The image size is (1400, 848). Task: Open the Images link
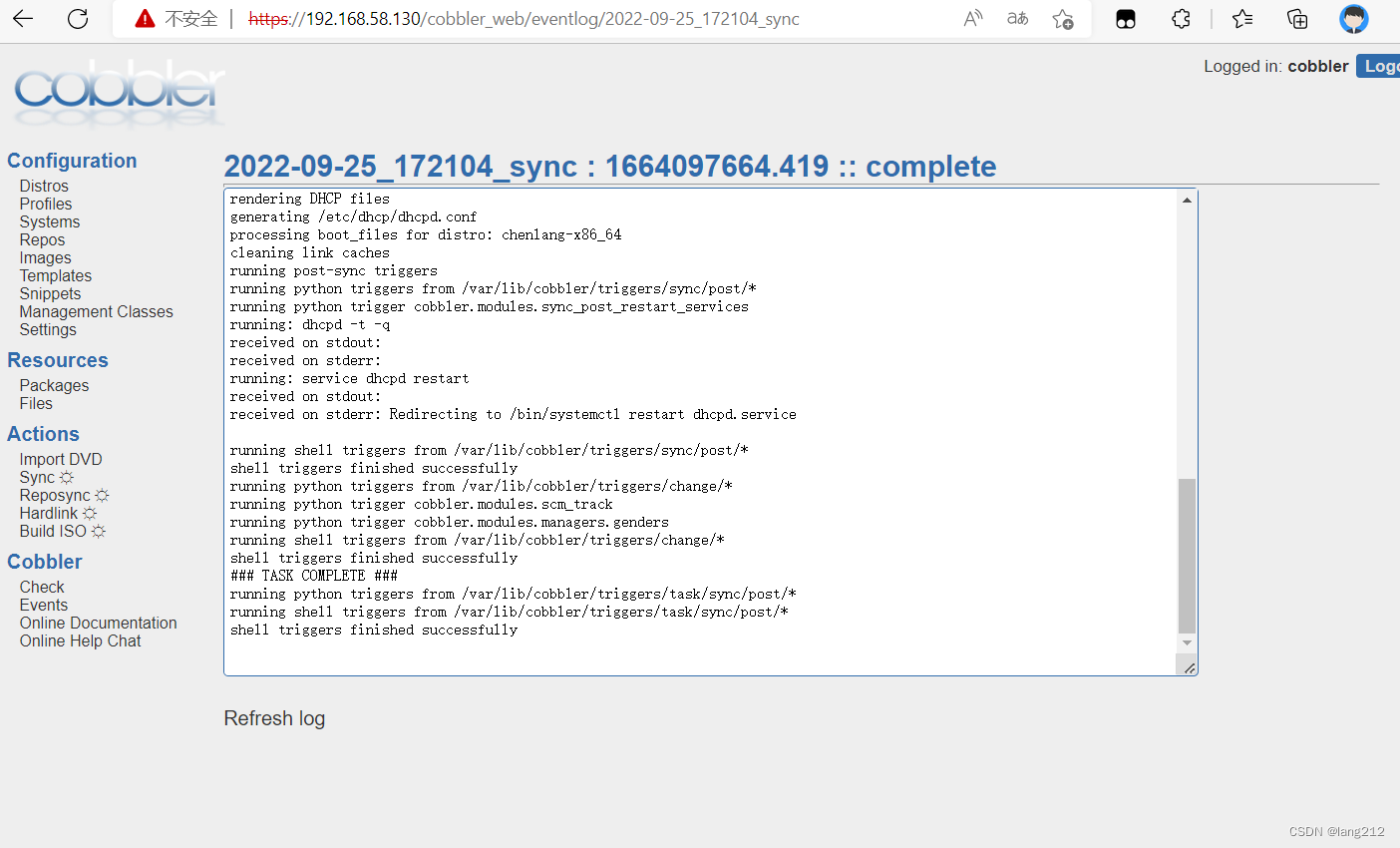[45, 257]
